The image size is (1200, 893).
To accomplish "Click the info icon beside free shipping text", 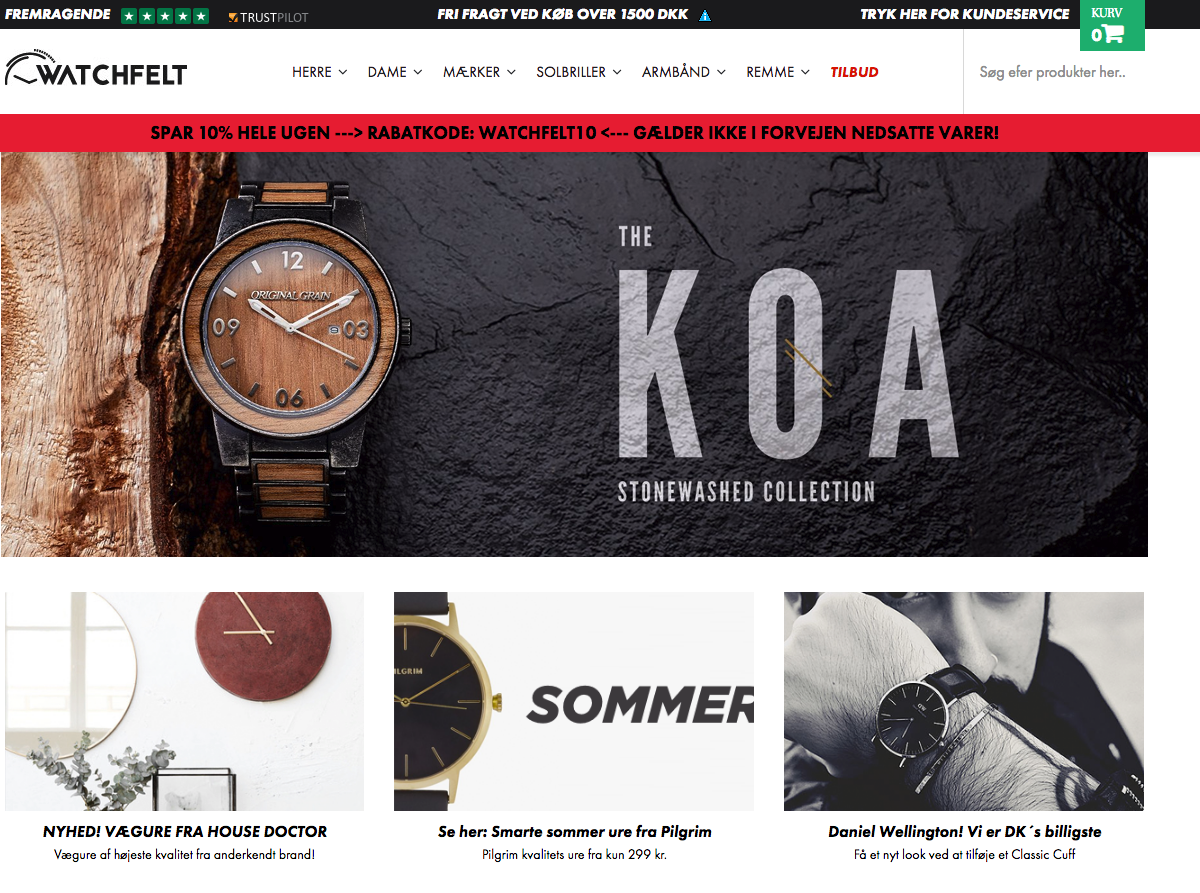I will (x=705, y=16).
